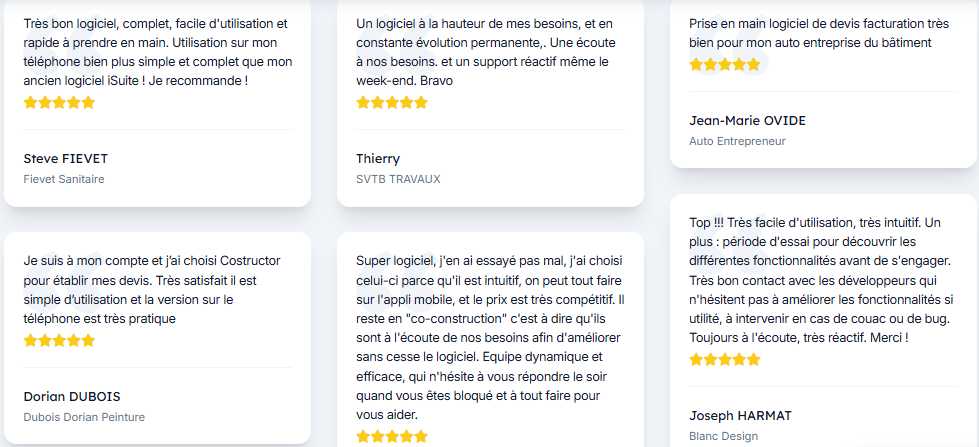979x447 pixels.
Task: Click the stars in Dorian DUBOIS's review
Action: point(59,340)
